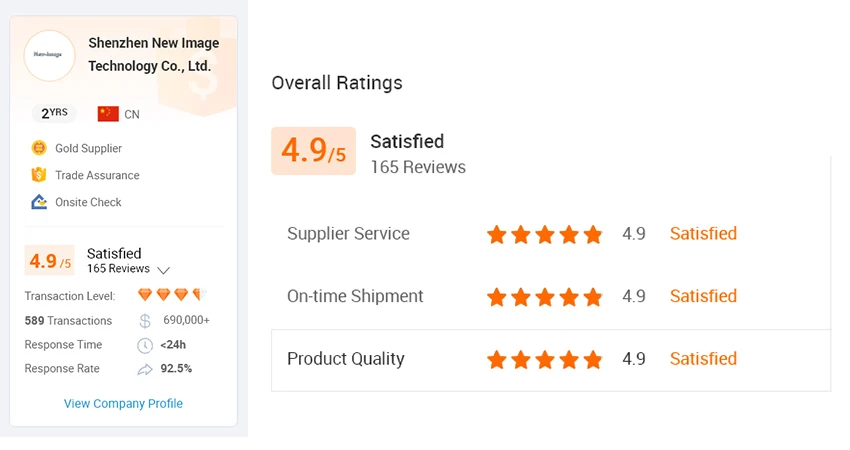This screenshot has height=450, width=850.
Task: Click the sidebar 4.9/5 score box
Action: (x=50, y=261)
